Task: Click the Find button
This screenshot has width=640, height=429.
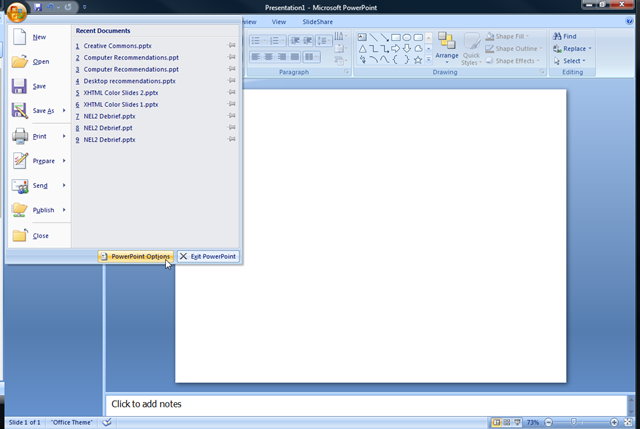Action: (x=564, y=36)
